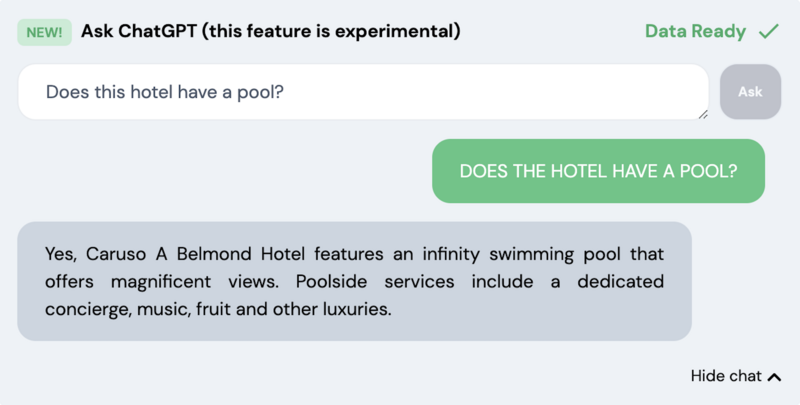Click the gray ChatGPT answer bubble
The height and width of the screenshot is (405, 800).
click(355, 281)
